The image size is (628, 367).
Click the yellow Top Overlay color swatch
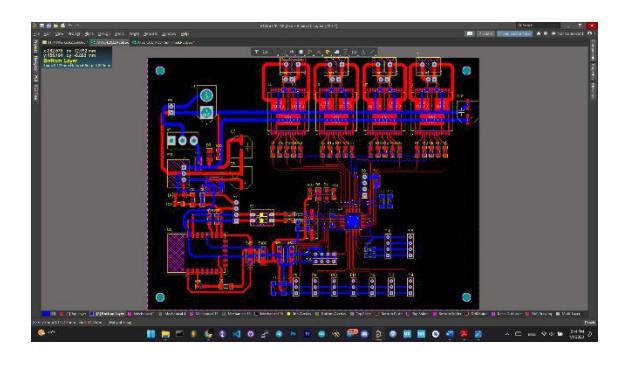[x=288, y=314]
